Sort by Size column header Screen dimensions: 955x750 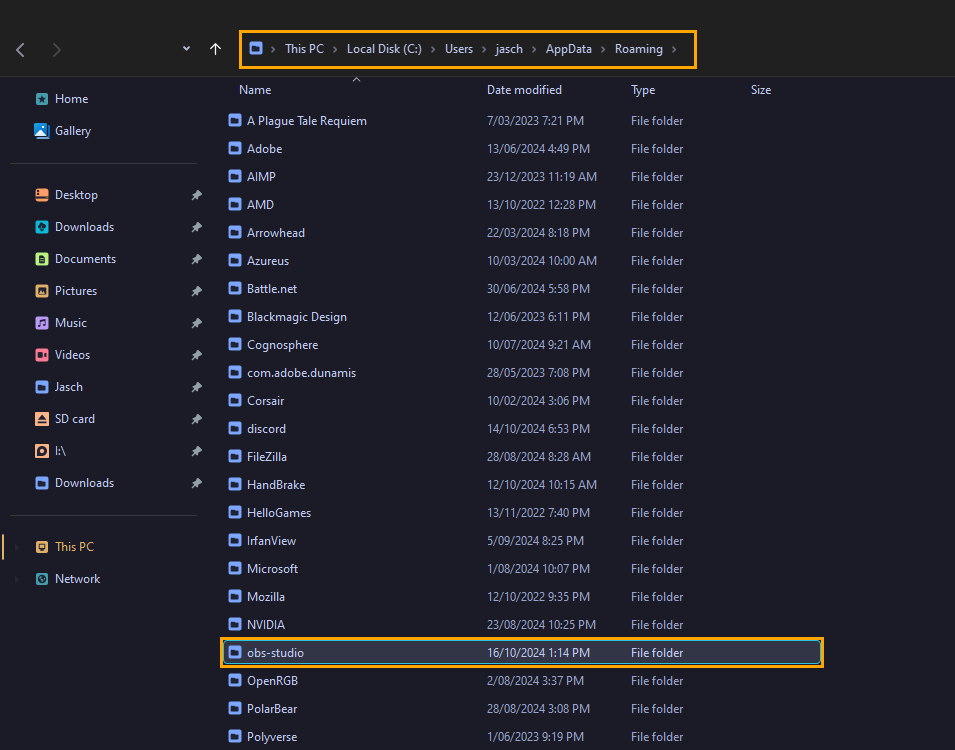761,90
